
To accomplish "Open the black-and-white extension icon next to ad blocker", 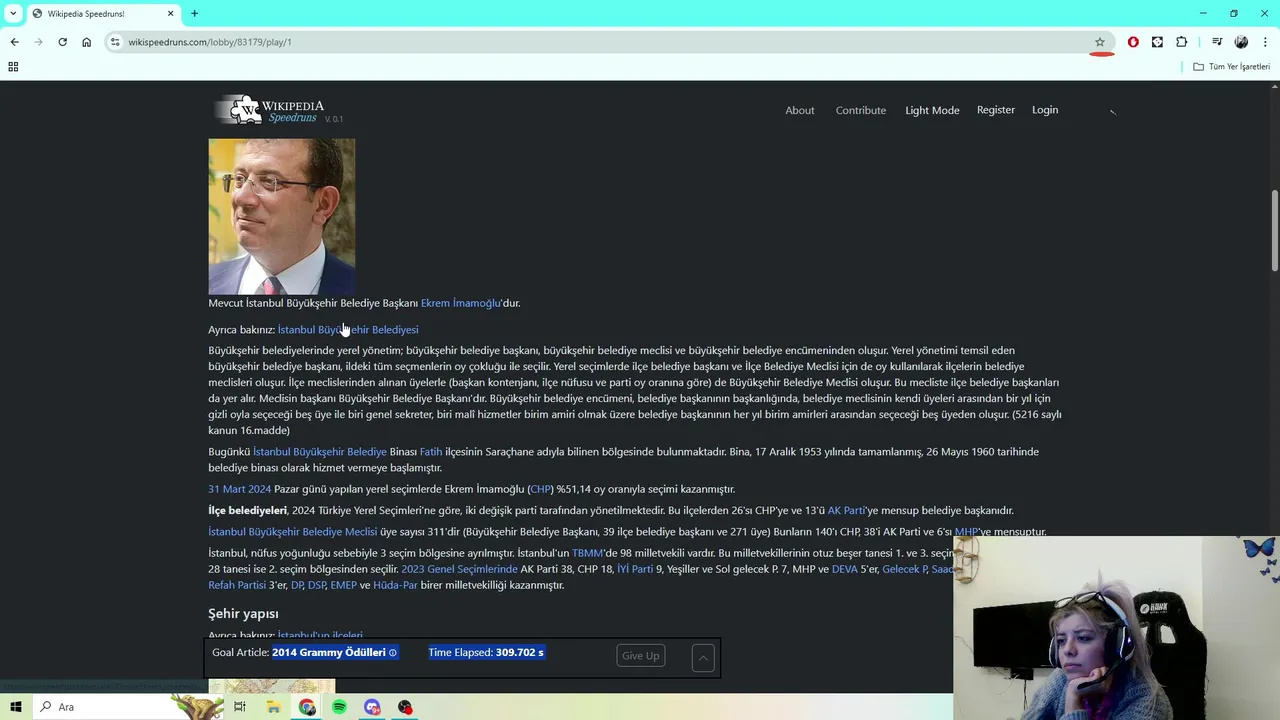I will (x=1157, y=42).
